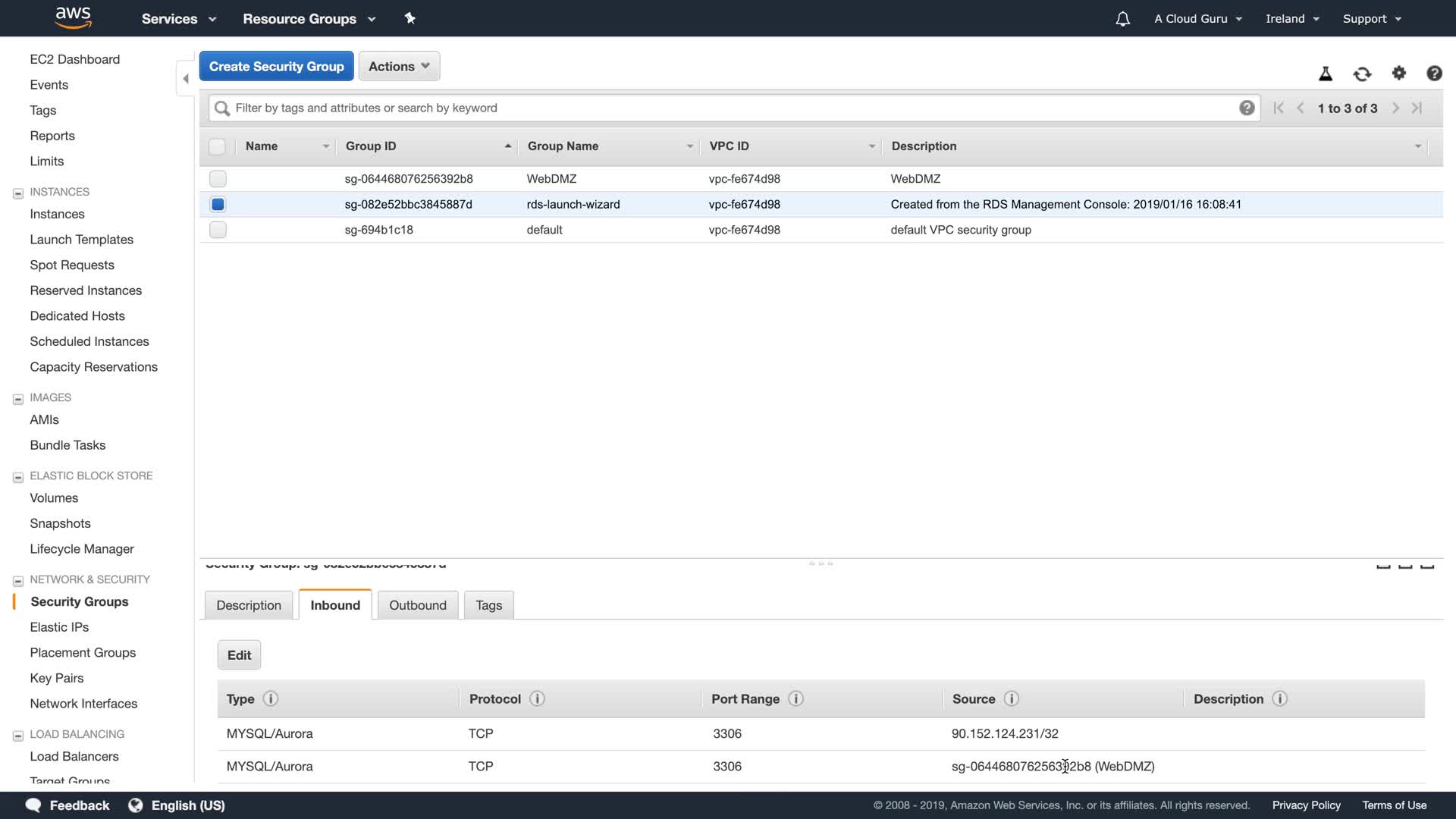This screenshot has width=1456, height=819.
Task: Open the help question mark icon at top right
Action: coord(1434,73)
